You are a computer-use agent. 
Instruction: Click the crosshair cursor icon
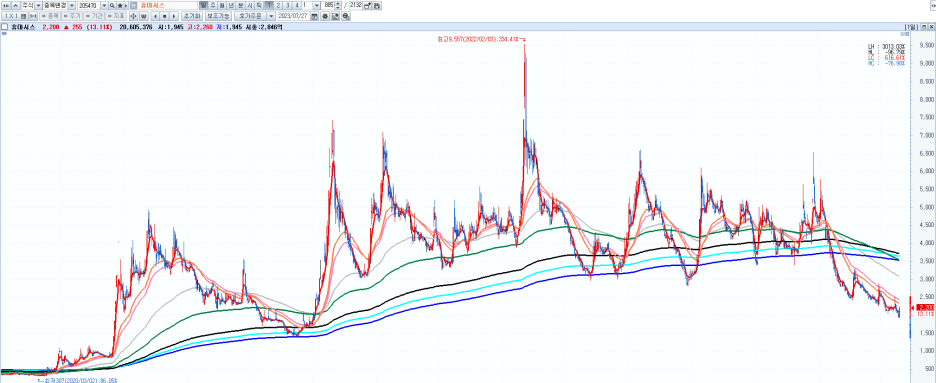click(133, 16)
